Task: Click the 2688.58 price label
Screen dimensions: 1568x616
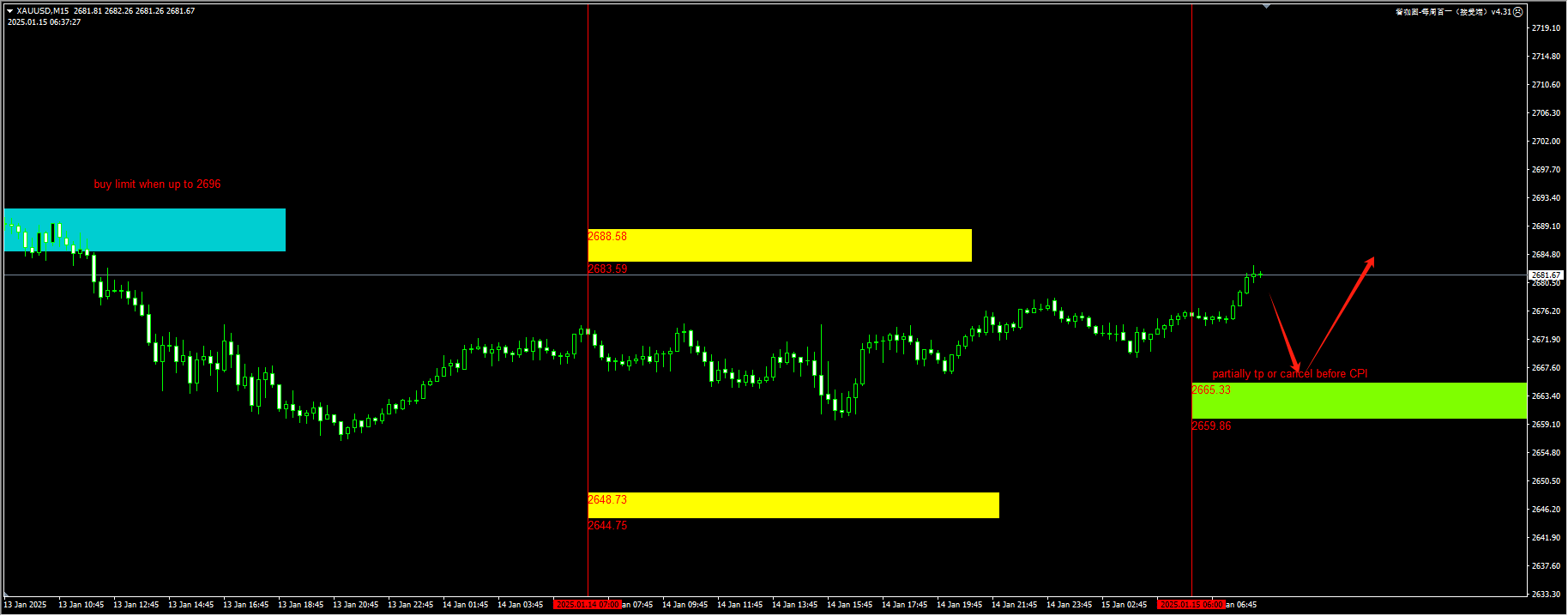Action: 607,237
